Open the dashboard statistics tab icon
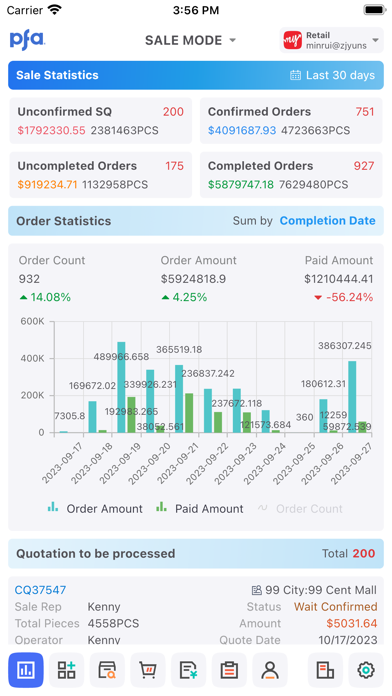Screen dimensions: 392x696 pyautogui.click(x=26, y=670)
